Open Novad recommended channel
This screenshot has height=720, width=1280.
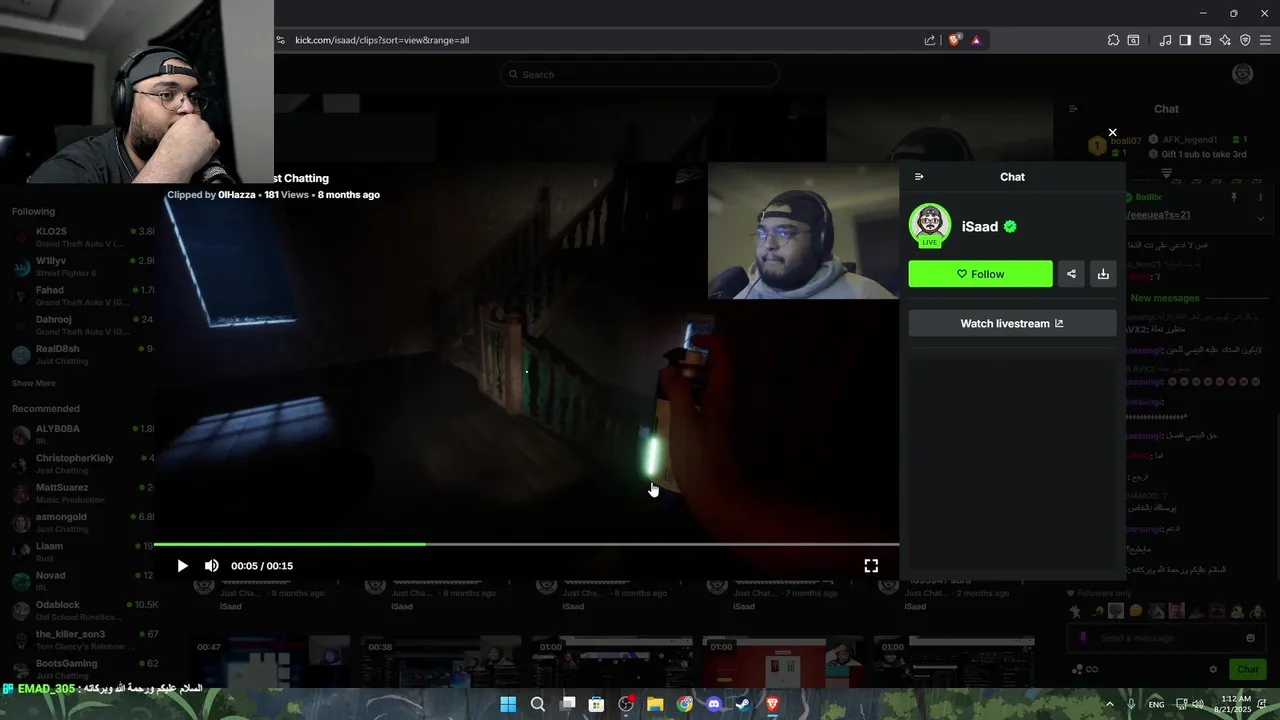click(x=80, y=580)
